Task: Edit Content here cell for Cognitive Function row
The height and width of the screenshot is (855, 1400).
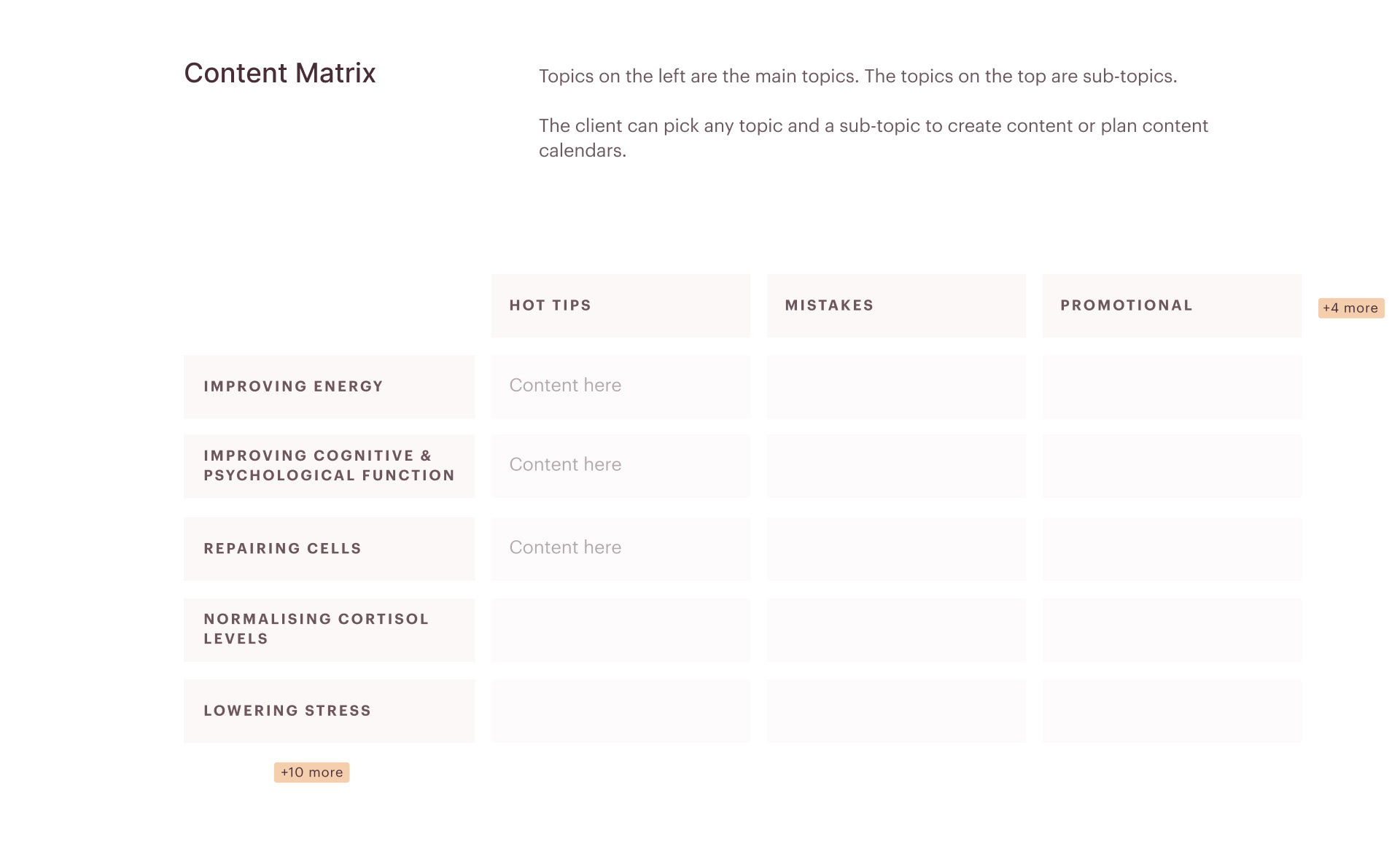Action: coord(621,466)
